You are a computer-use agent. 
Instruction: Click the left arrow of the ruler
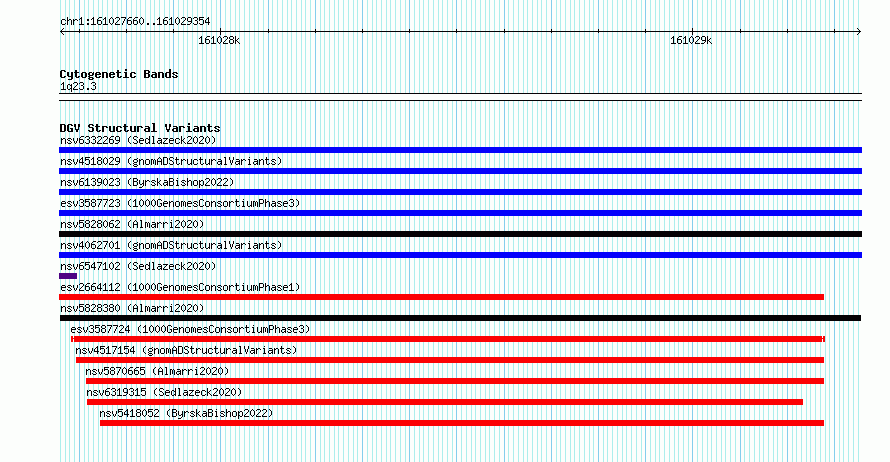[62, 32]
